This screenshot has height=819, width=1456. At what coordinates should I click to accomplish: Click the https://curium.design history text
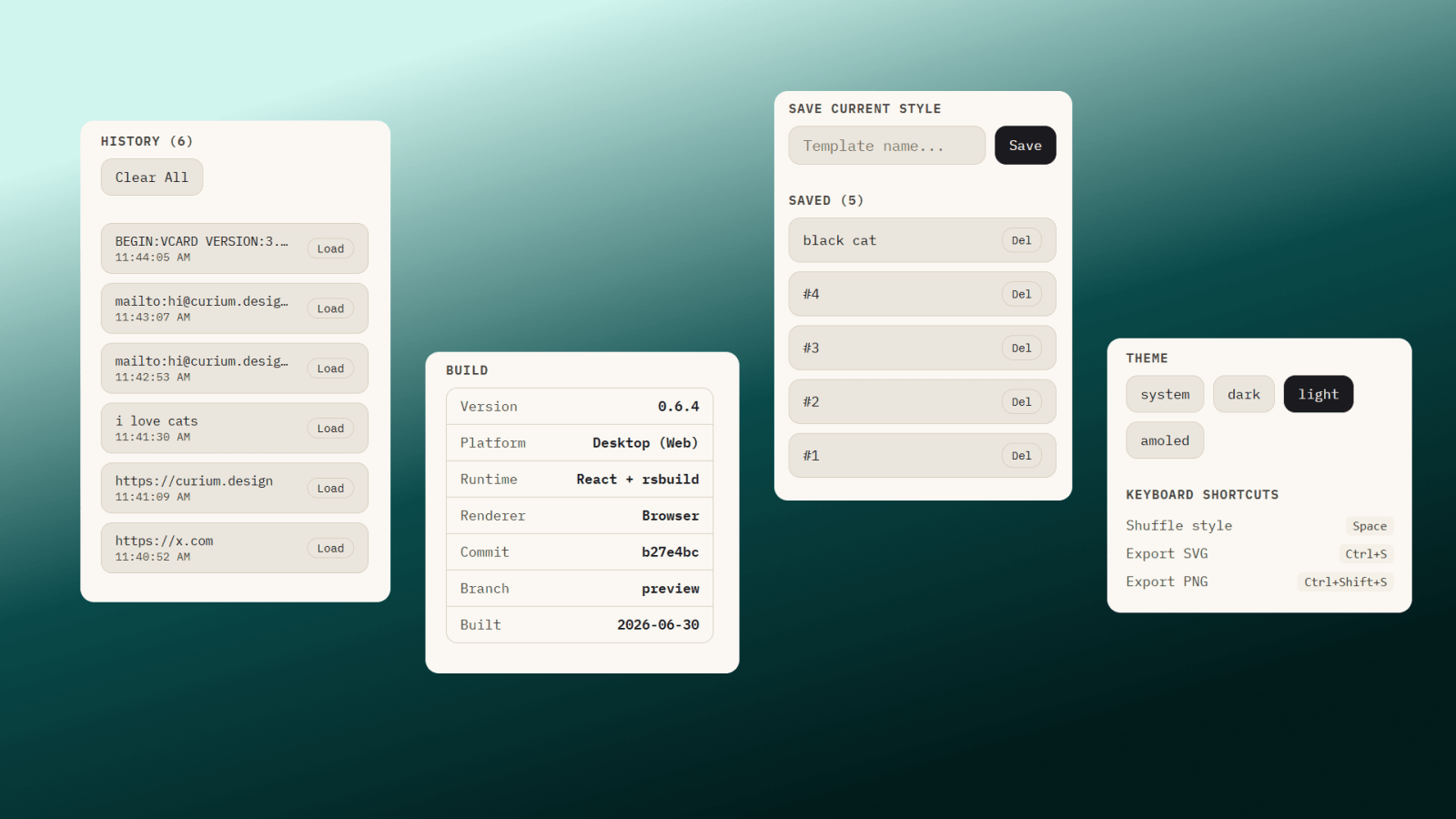pyautogui.click(x=194, y=481)
